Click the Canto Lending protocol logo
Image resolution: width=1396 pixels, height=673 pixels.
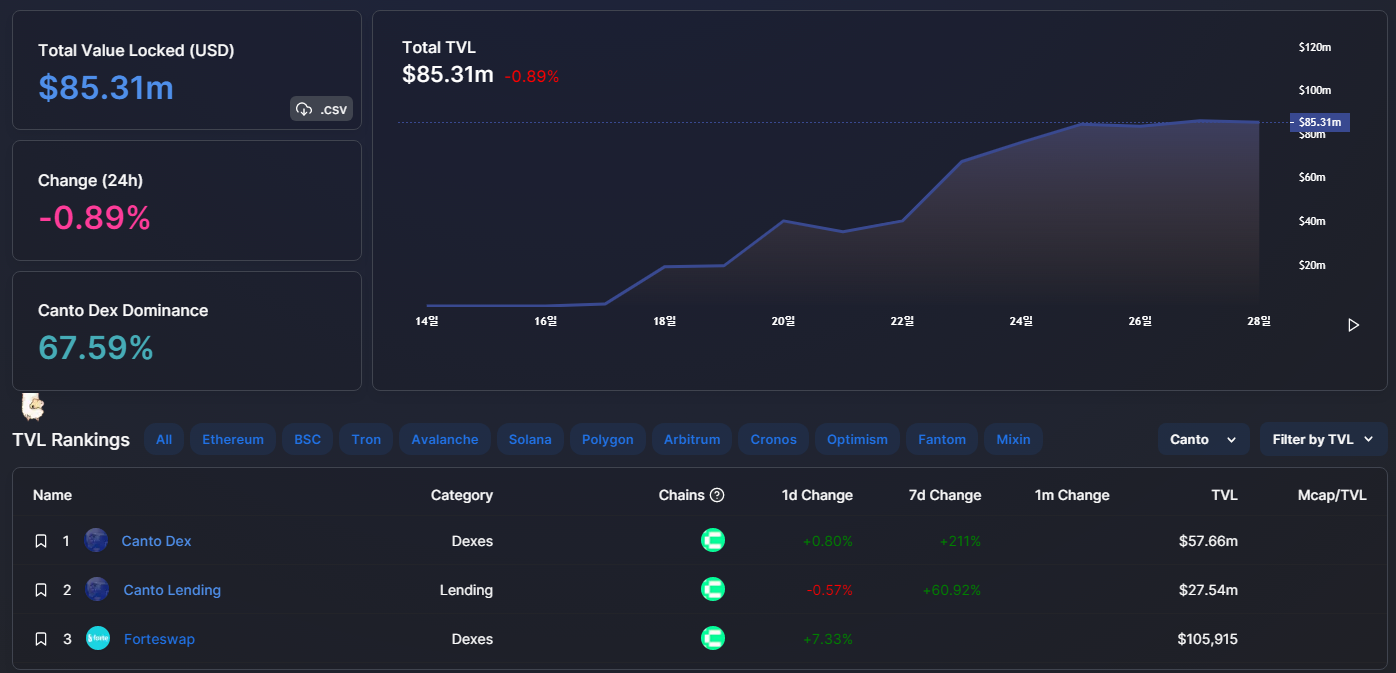(x=97, y=589)
